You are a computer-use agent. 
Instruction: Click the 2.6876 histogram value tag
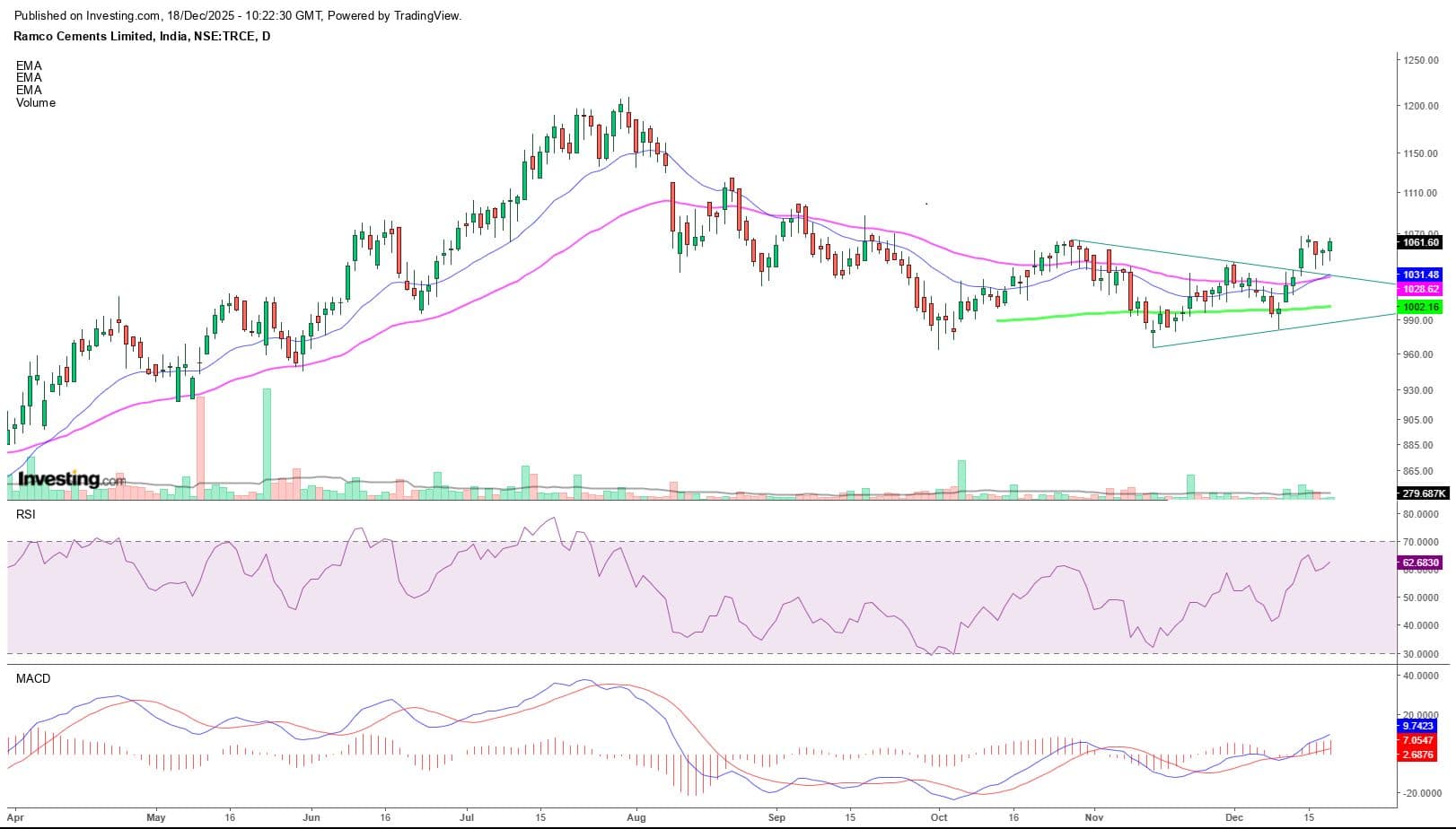pos(1417,755)
